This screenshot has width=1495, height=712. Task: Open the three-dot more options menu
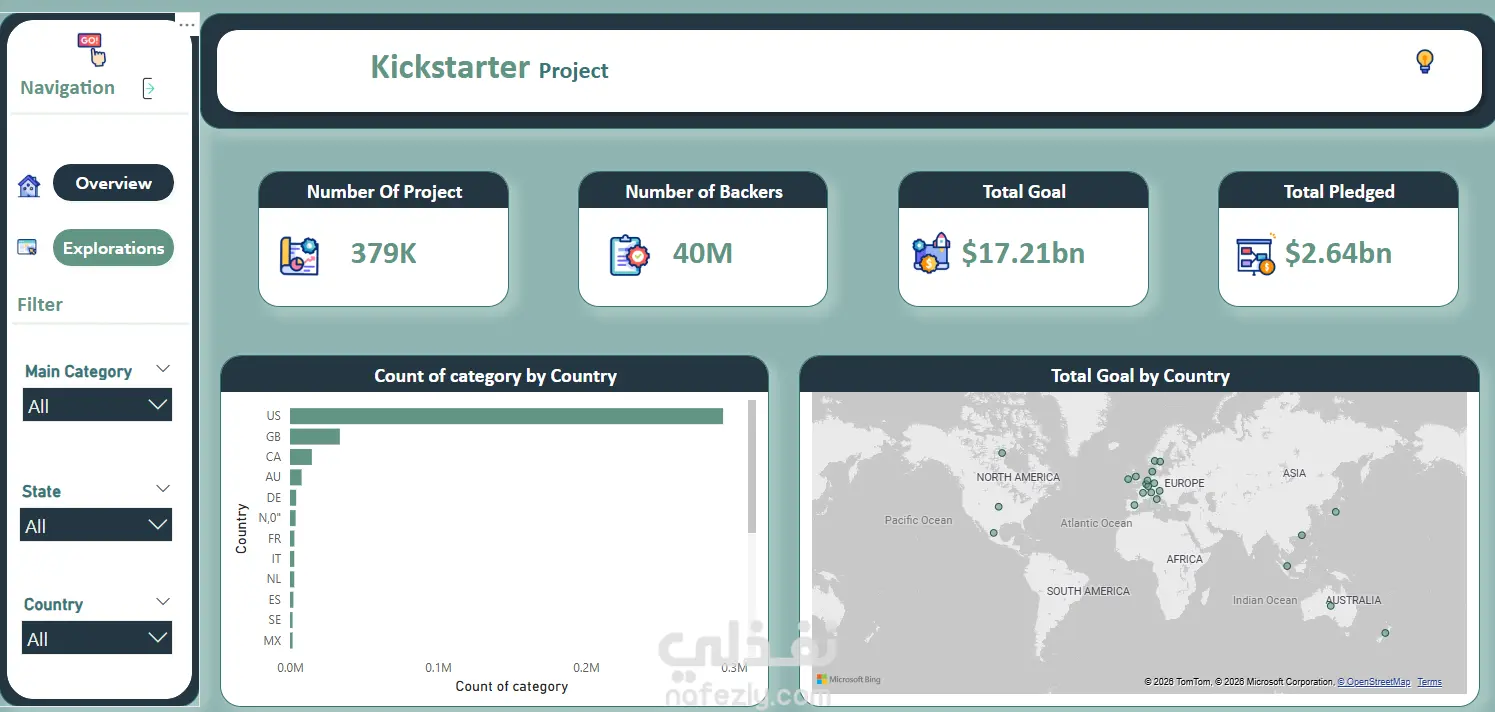click(187, 25)
